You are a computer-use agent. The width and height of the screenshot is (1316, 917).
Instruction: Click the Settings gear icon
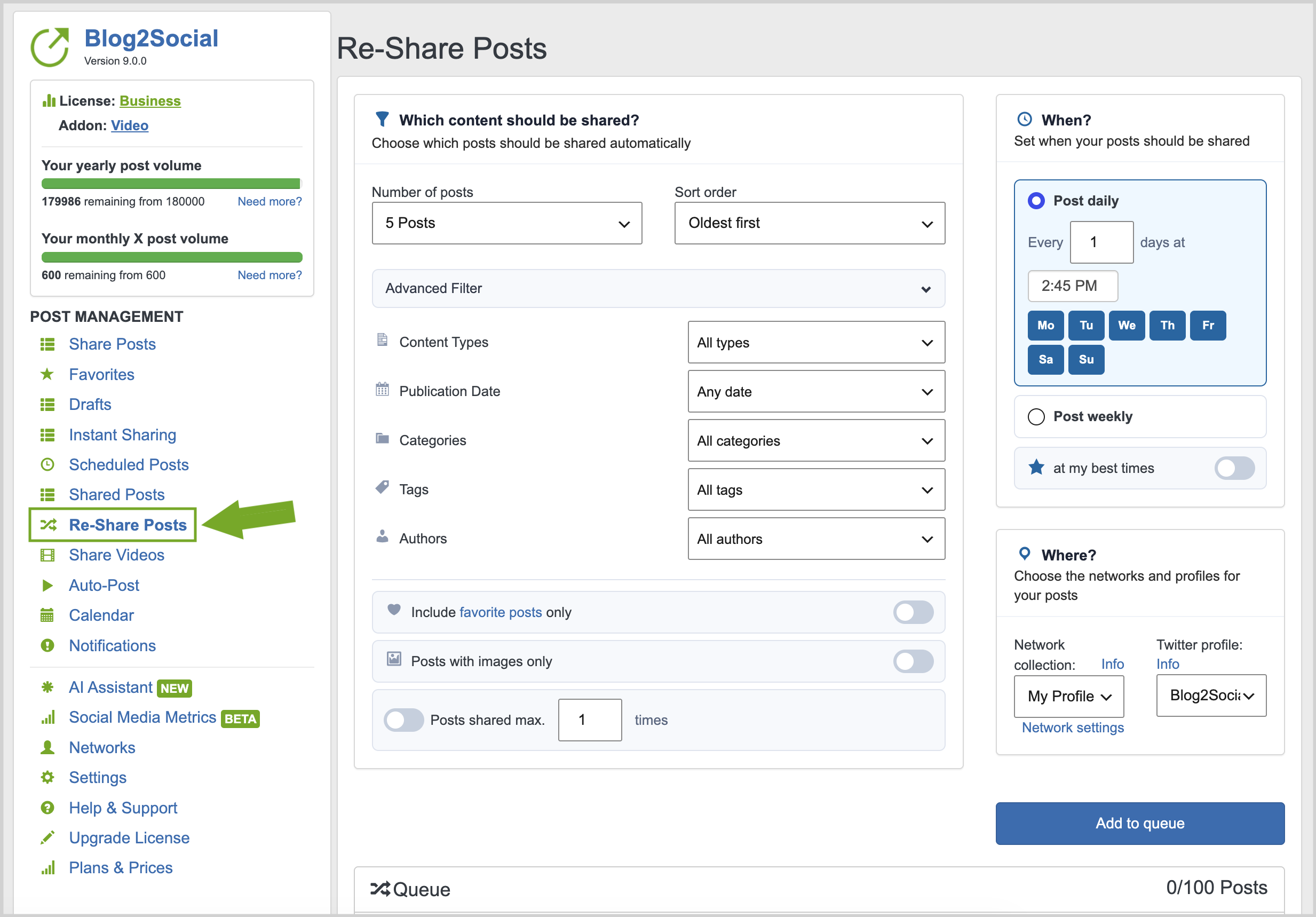[47, 778]
